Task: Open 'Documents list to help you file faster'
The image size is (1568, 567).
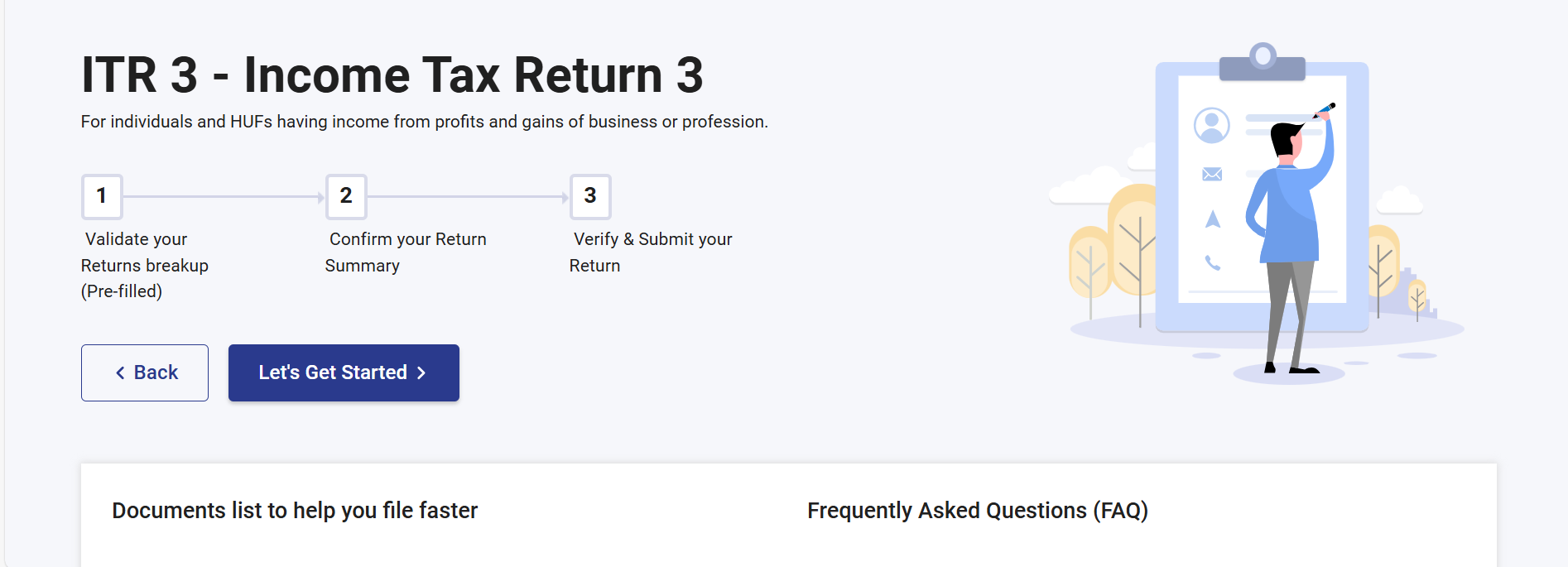Action: pos(295,511)
